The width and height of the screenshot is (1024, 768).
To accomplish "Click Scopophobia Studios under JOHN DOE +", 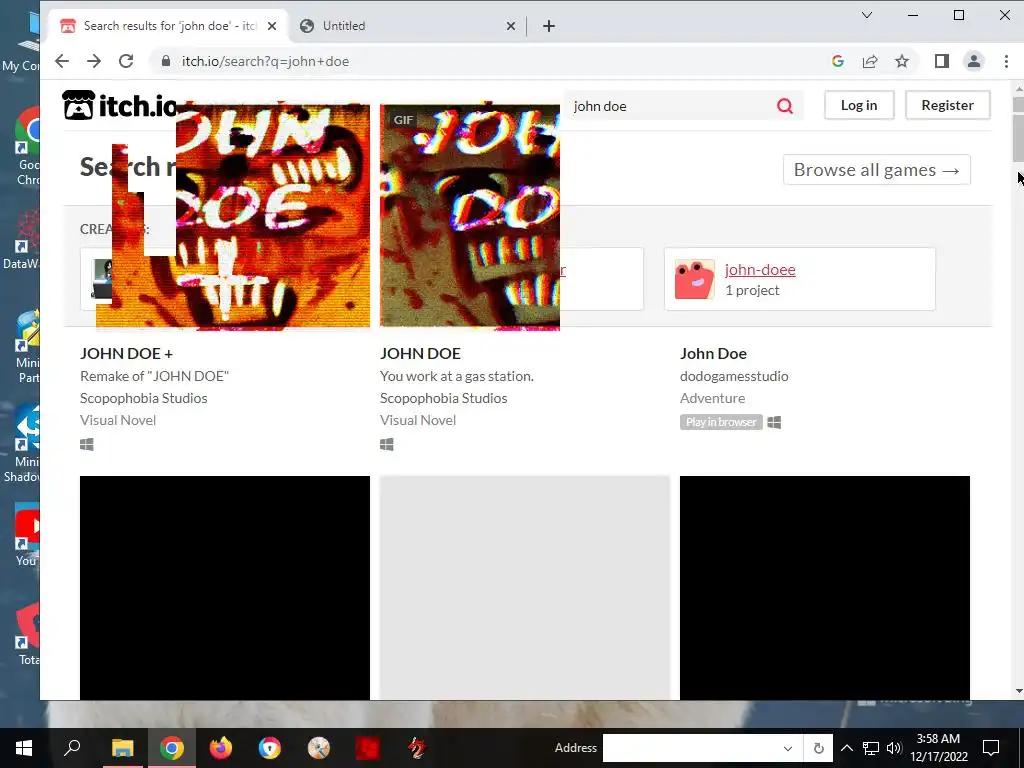I will click(x=144, y=398).
